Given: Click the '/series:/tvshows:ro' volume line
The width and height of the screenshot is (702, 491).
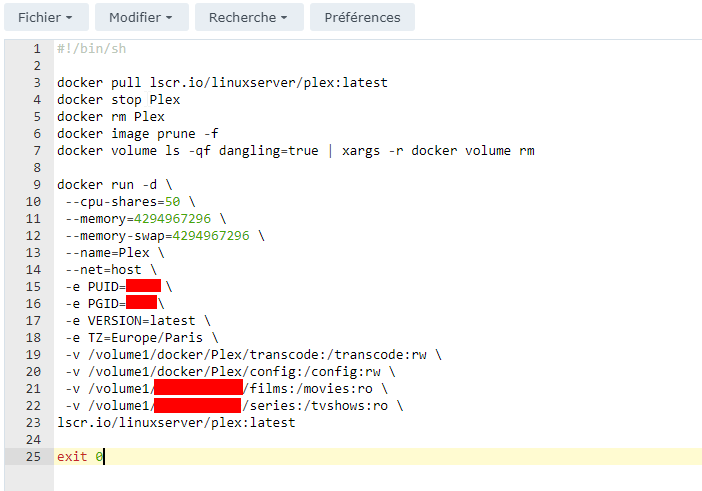Looking at the screenshot, I should [x=234, y=406].
